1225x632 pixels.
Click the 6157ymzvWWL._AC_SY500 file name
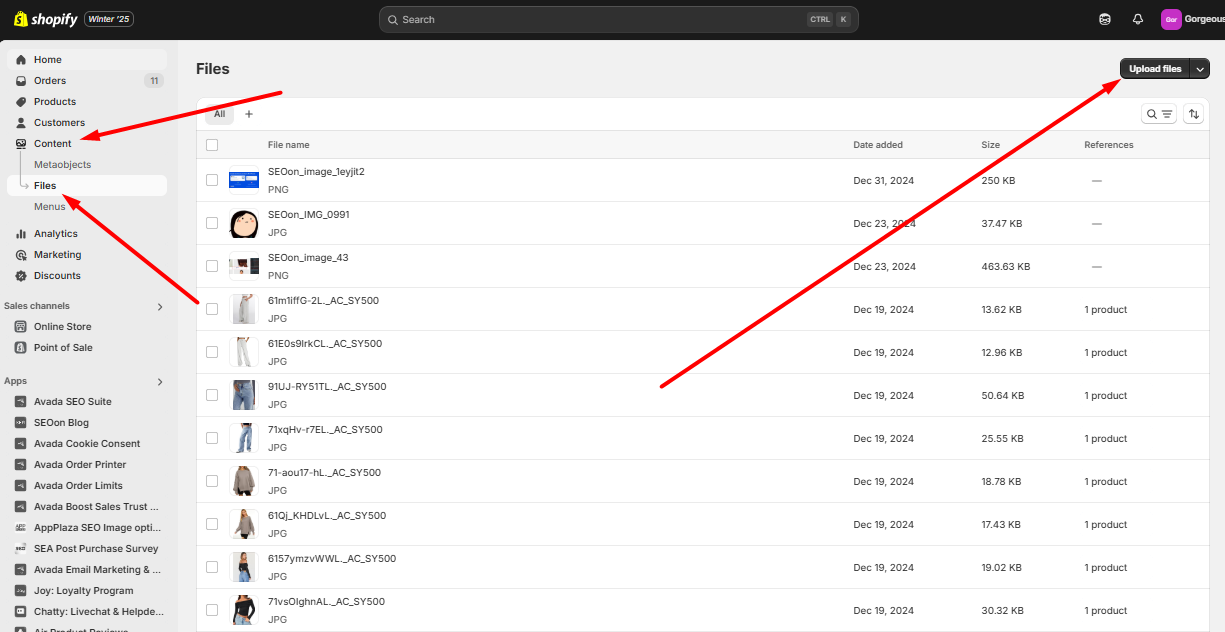click(x=332, y=559)
